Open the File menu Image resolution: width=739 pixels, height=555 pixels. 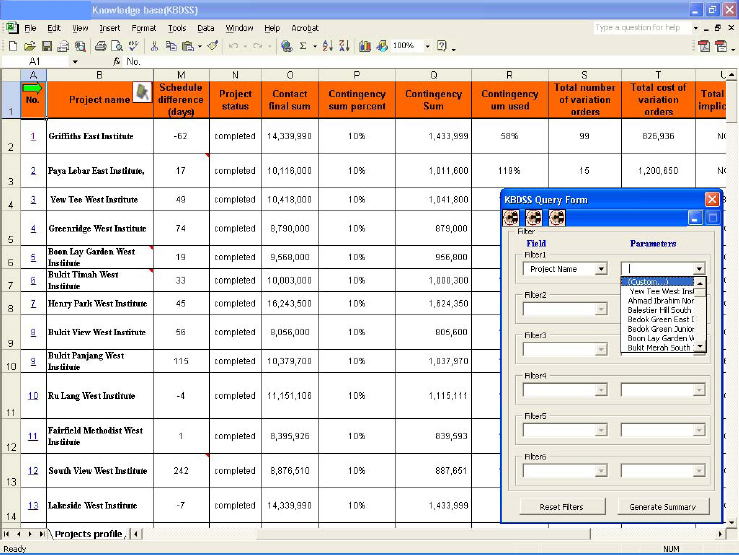(30, 28)
